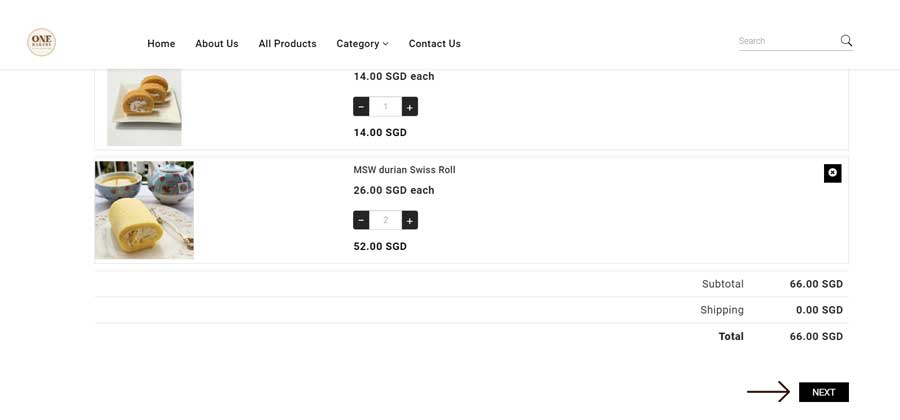Increase MSW durian Swiss Roll quantity

point(409,220)
